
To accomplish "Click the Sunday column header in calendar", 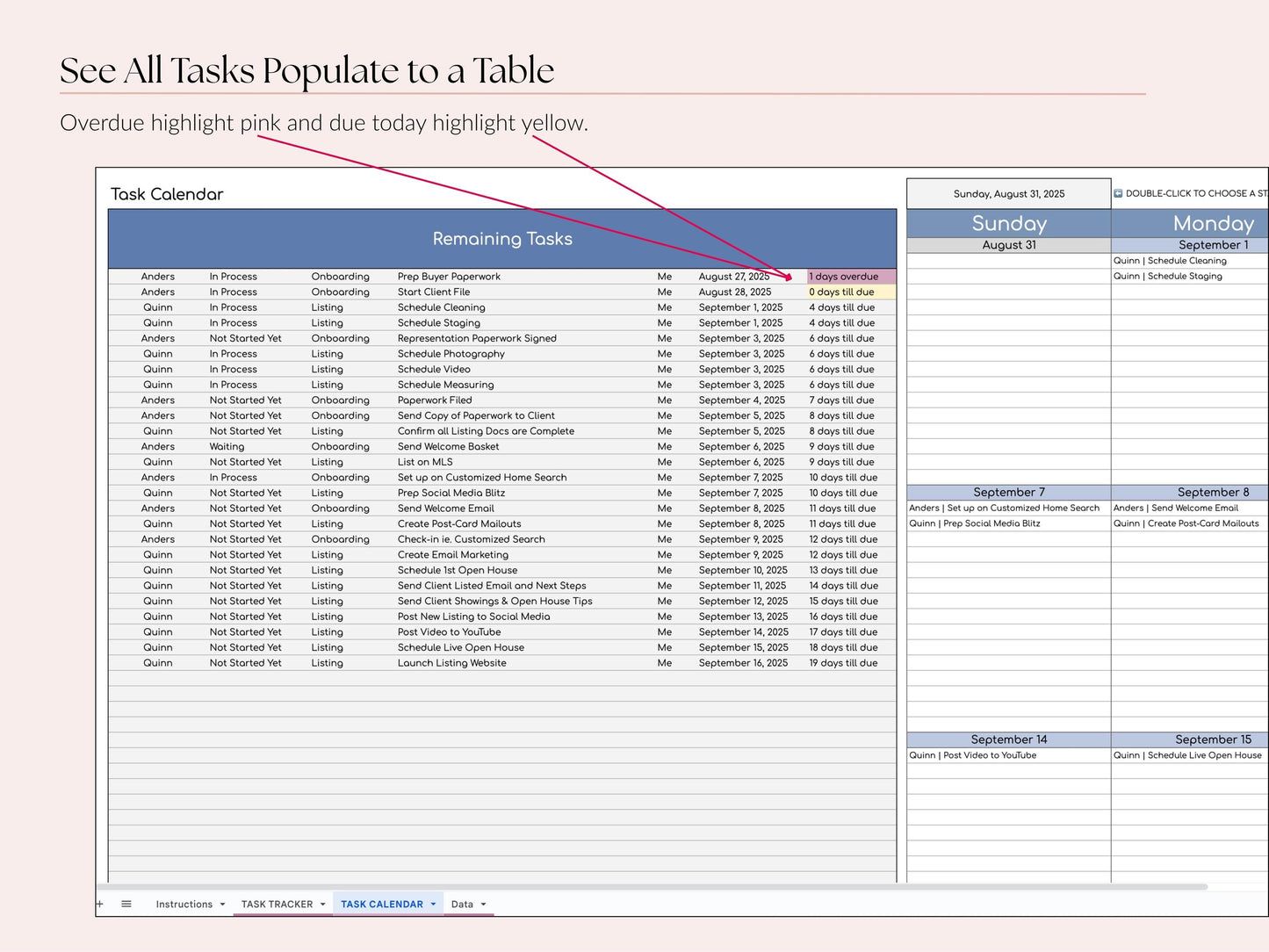I will click(x=1009, y=223).
